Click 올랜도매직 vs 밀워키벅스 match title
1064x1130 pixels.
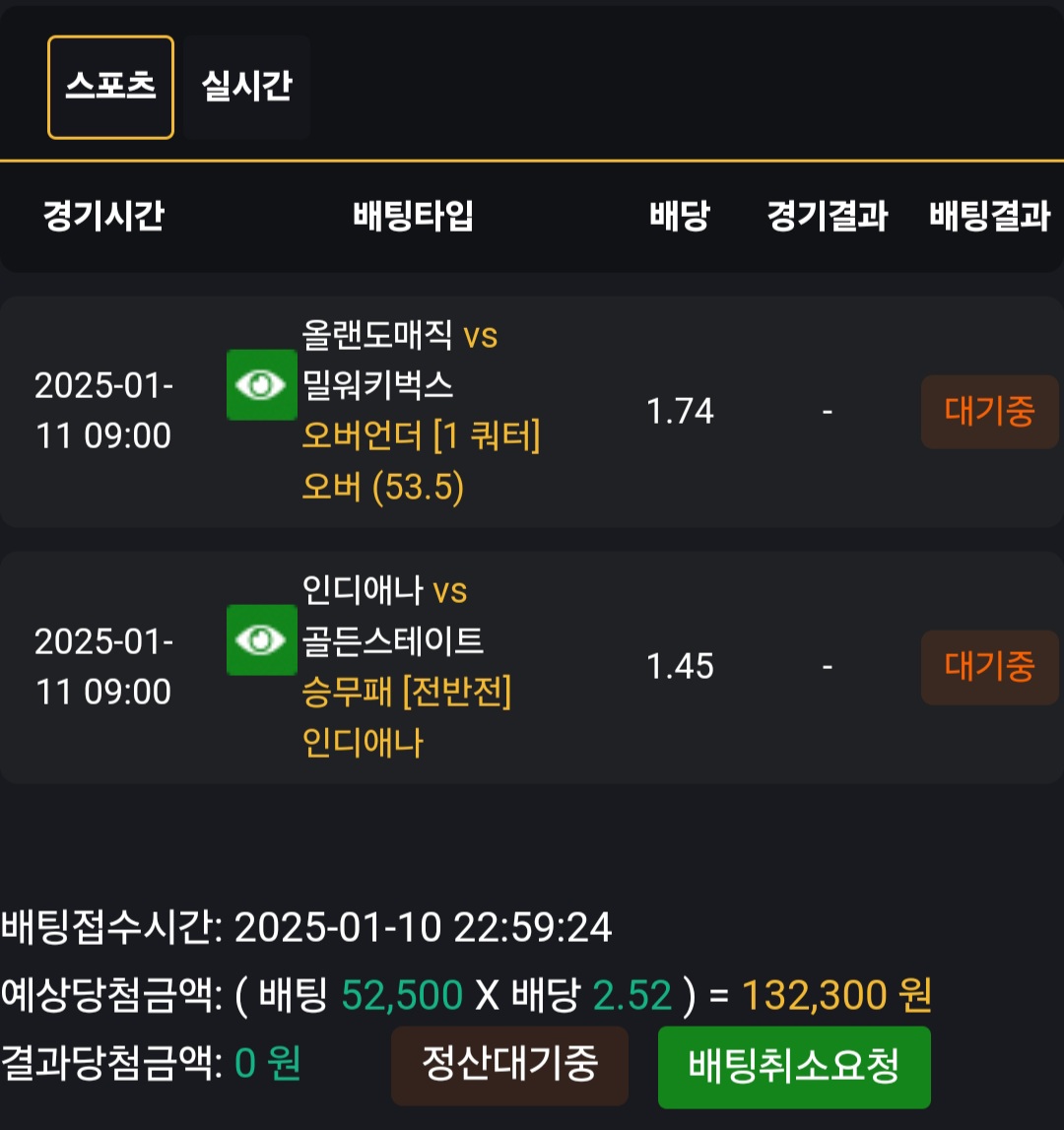coord(399,361)
